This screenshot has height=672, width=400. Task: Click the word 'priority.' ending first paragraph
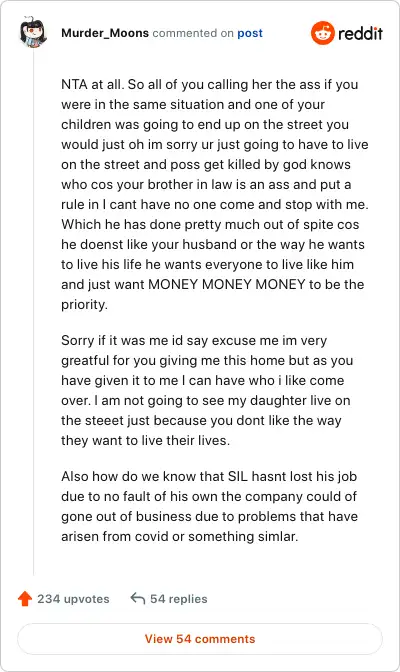click(x=84, y=304)
